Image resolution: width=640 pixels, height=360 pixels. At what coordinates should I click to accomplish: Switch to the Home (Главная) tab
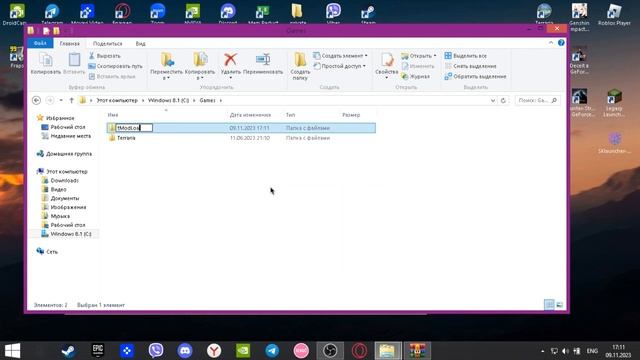pyautogui.click(x=69, y=43)
